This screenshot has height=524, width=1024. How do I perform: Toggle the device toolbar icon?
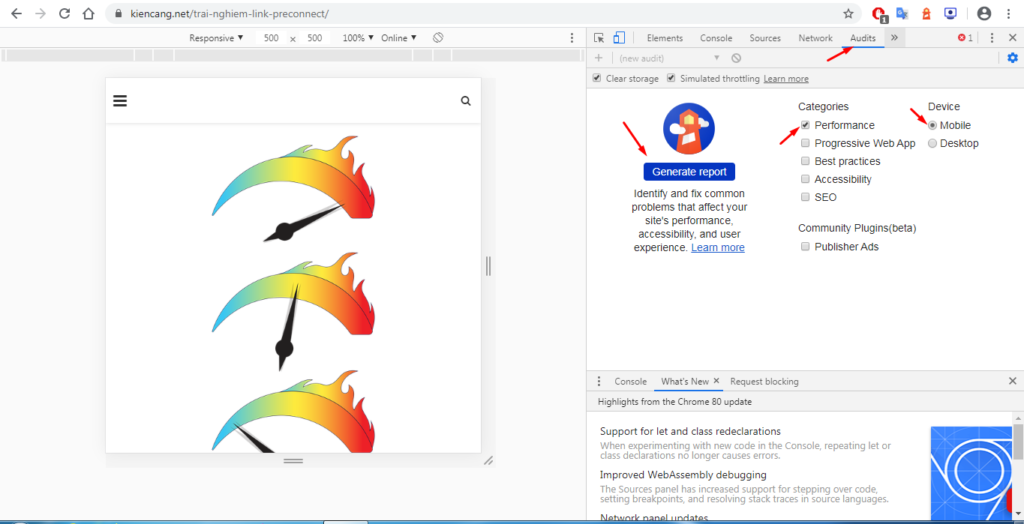(x=618, y=38)
